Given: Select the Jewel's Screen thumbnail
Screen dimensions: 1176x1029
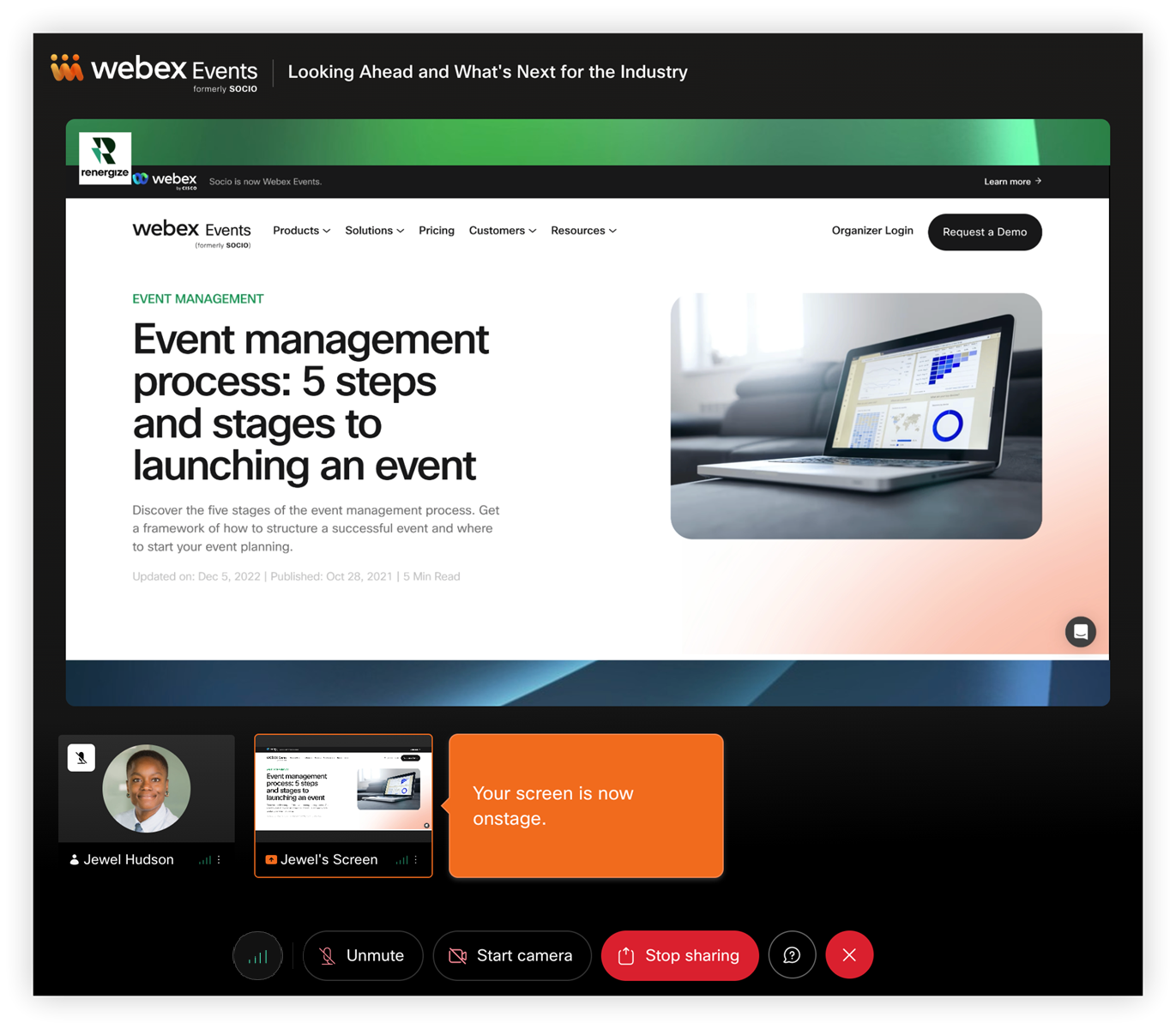Looking at the screenshot, I should point(343,805).
